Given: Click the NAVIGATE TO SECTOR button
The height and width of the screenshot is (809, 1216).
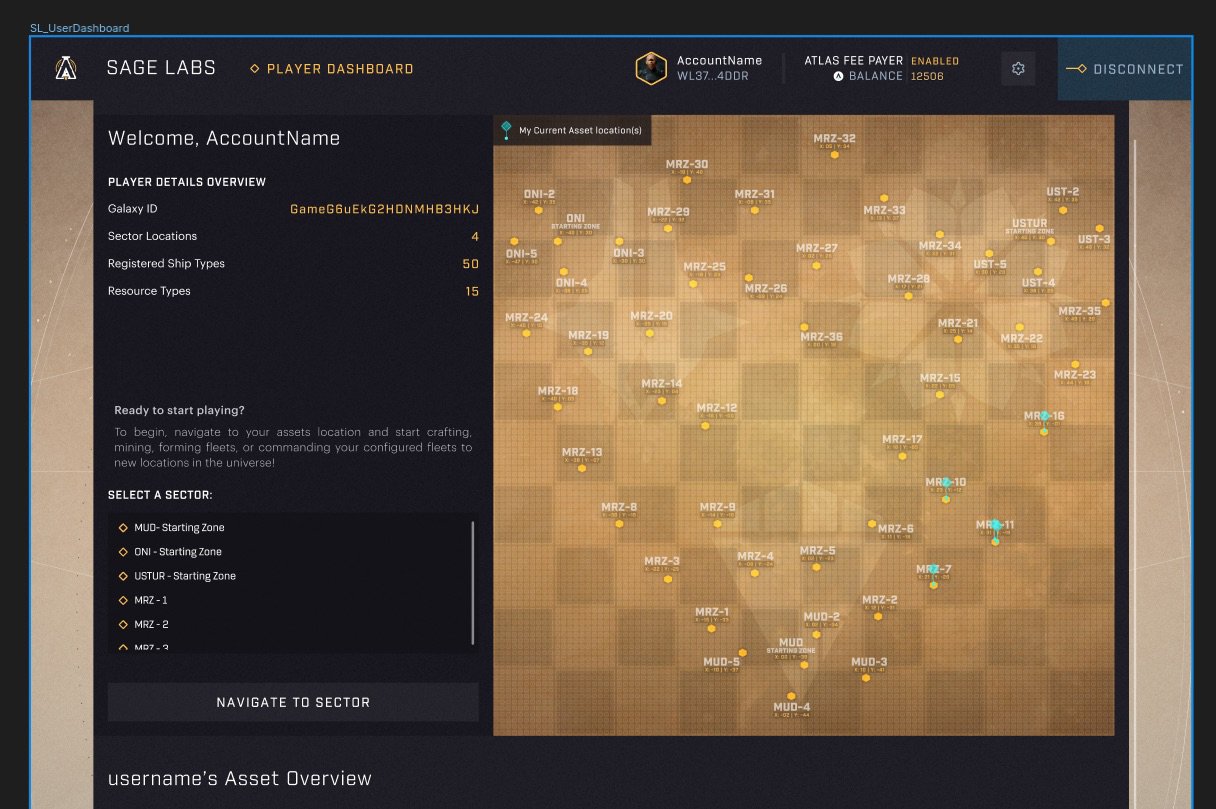Looking at the screenshot, I should [x=293, y=701].
